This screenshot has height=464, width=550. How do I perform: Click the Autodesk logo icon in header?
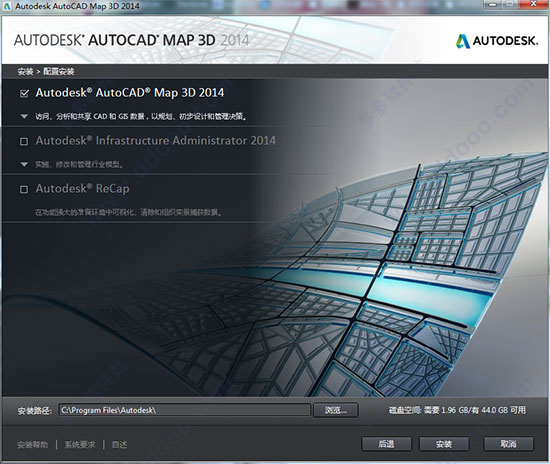463,41
